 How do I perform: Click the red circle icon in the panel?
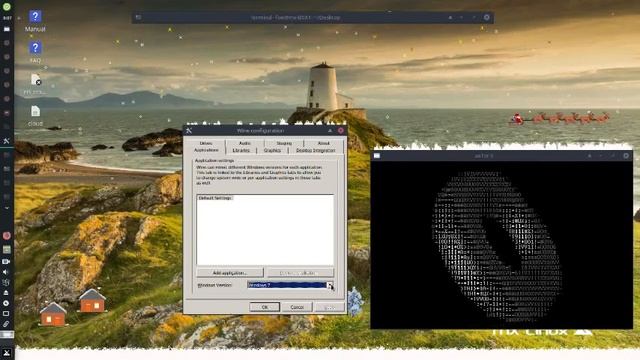point(7,236)
